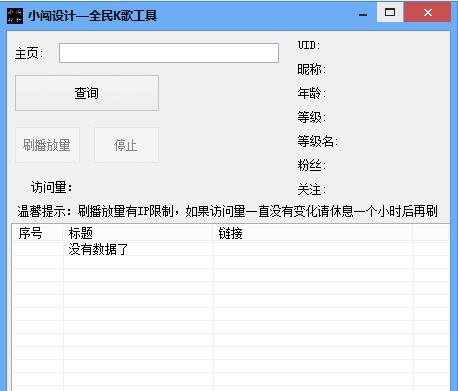Click the 温馨提示 notice text
This screenshot has height=391, width=458.
(x=227, y=211)
